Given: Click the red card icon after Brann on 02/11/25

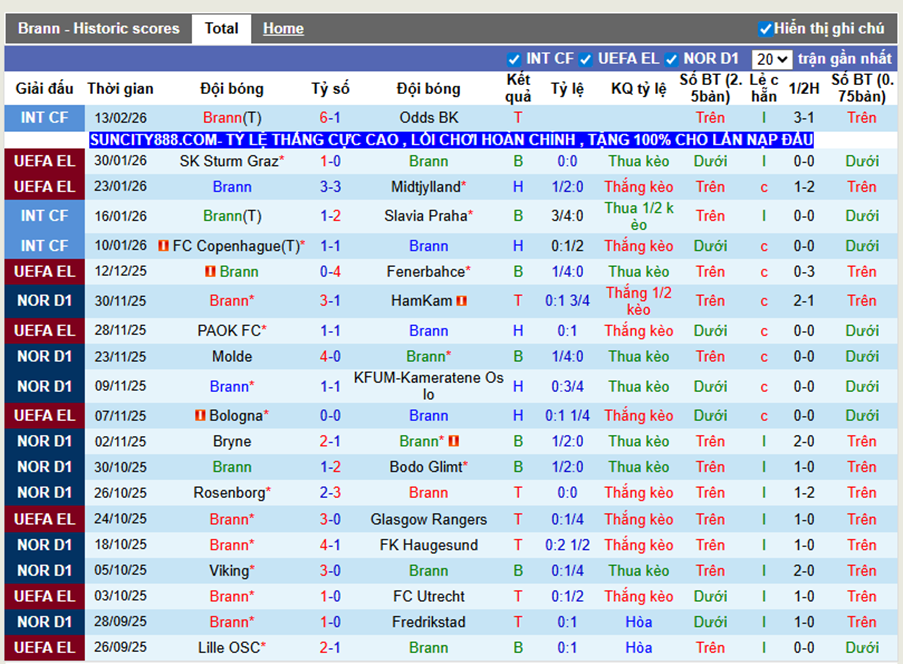Looking at the screenshot, I should 454,441.
